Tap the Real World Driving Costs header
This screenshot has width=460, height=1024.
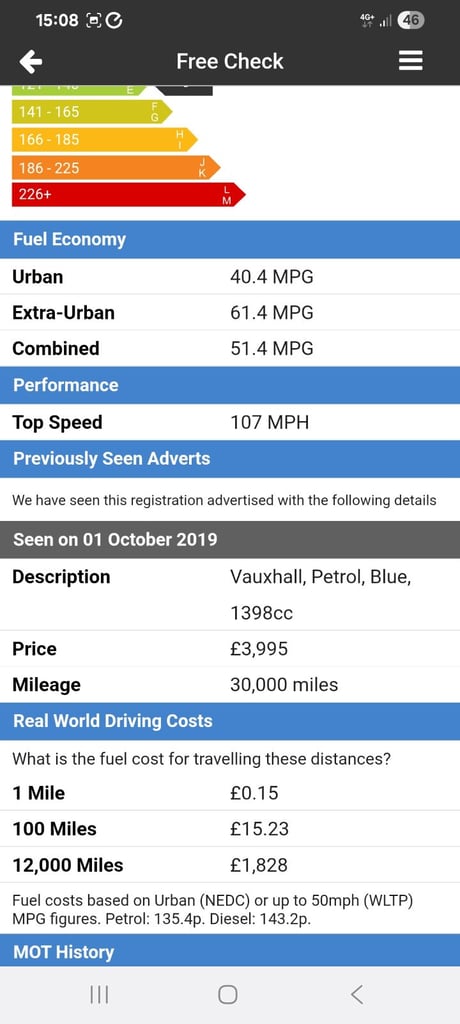coord(230,721)
